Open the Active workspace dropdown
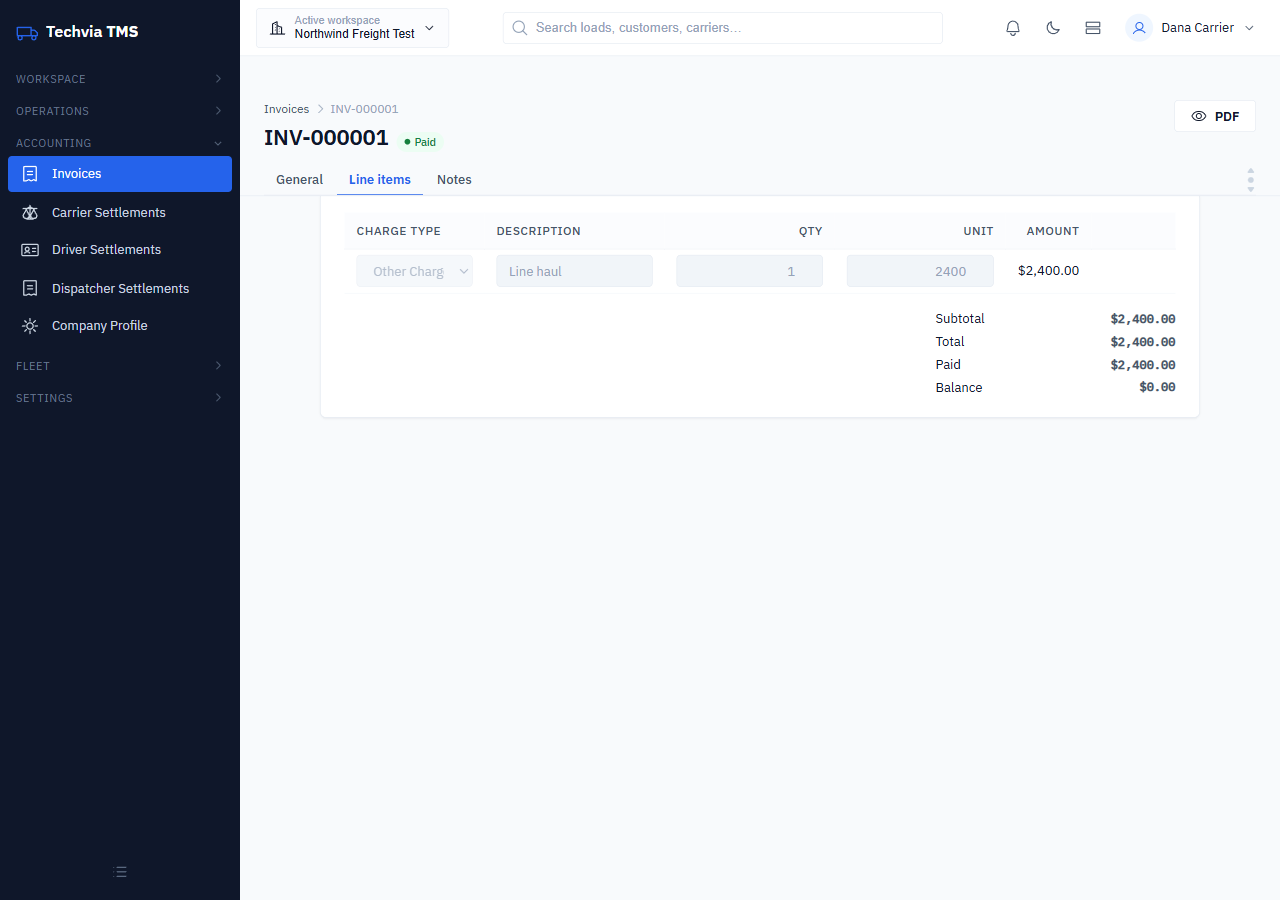1280x900 pixels. coord(352,28)
